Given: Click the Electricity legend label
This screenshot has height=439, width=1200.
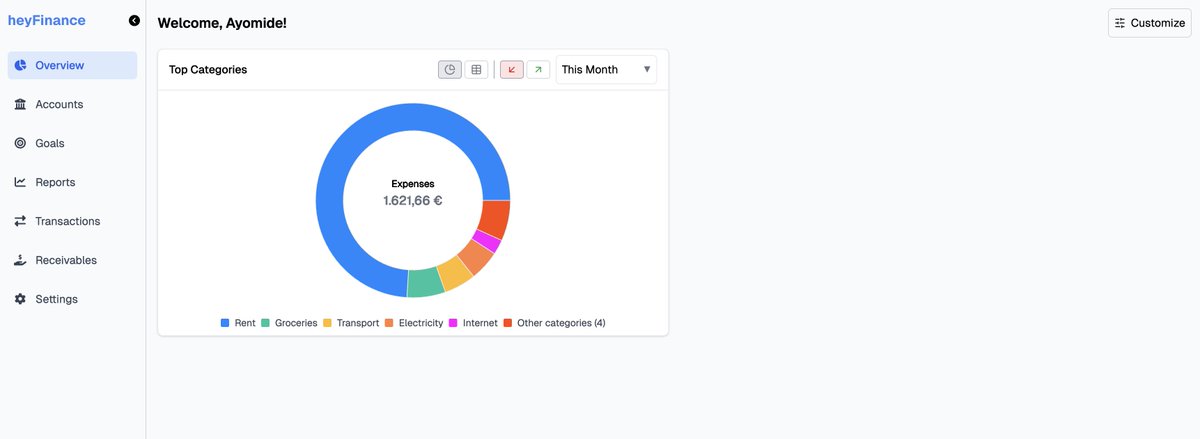Looking at the screenshot, I should click(421, 323).
